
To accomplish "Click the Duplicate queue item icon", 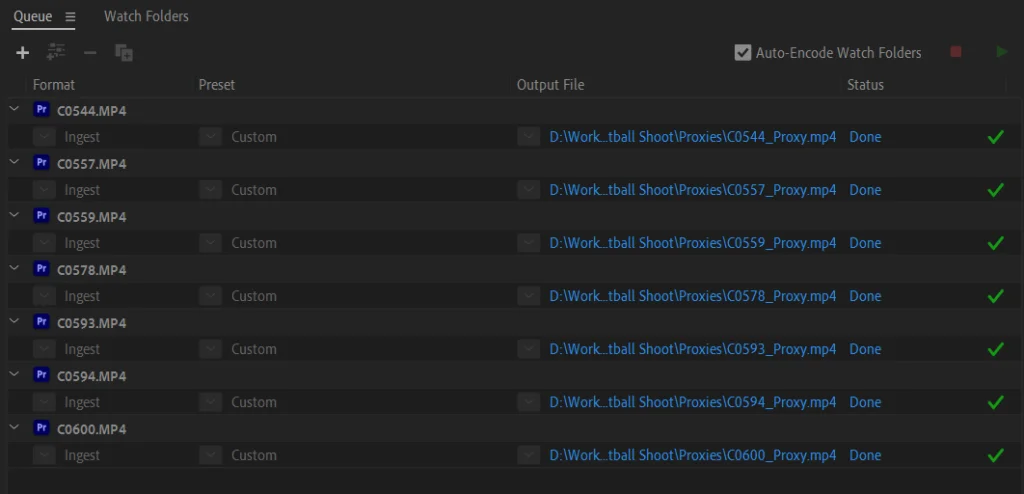I will (124, 53).
